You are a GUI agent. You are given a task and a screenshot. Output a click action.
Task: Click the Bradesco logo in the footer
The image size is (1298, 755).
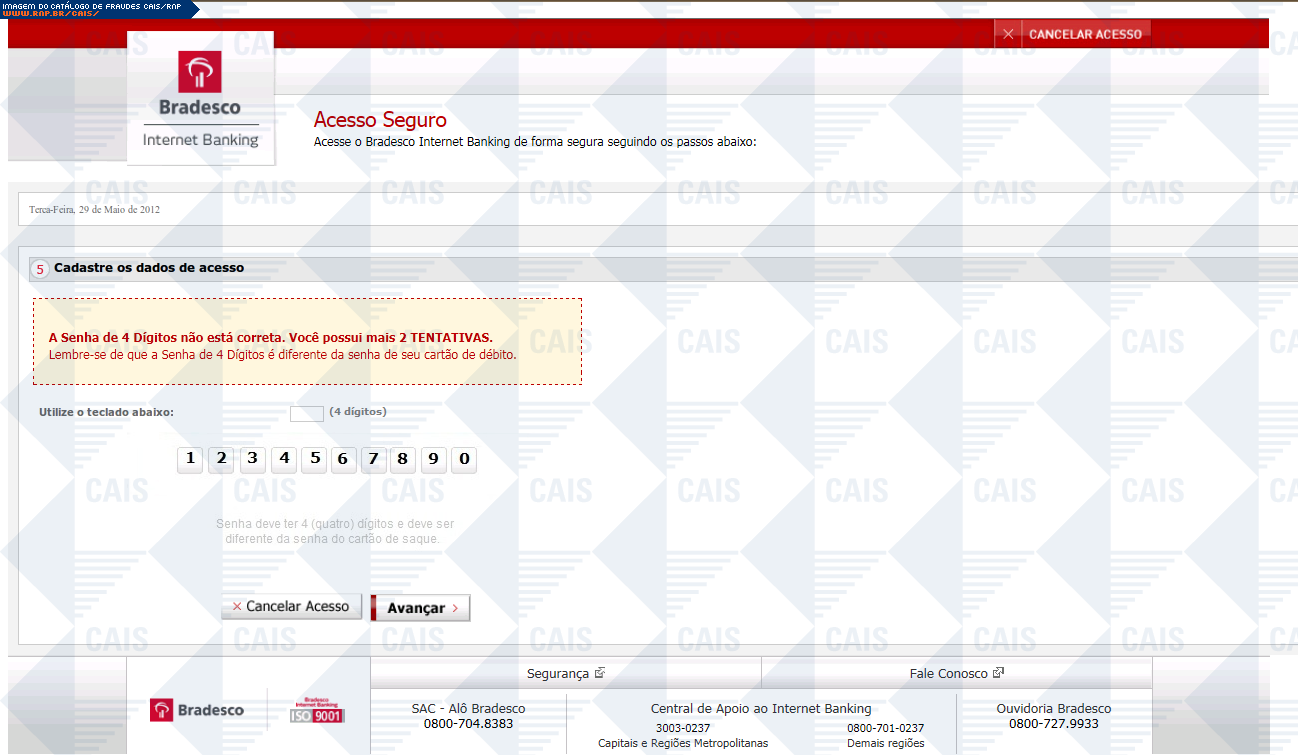point(197,710)
